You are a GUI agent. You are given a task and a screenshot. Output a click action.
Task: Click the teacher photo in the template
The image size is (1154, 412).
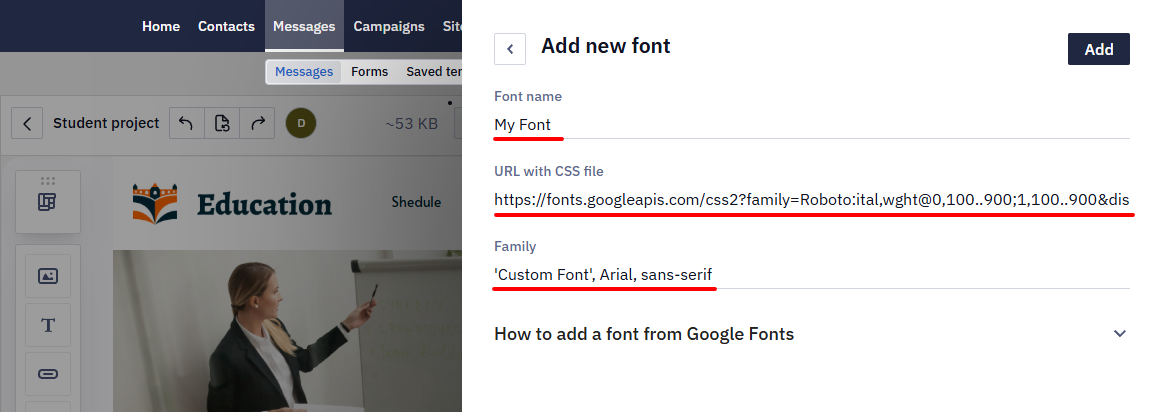pos(288,331)
